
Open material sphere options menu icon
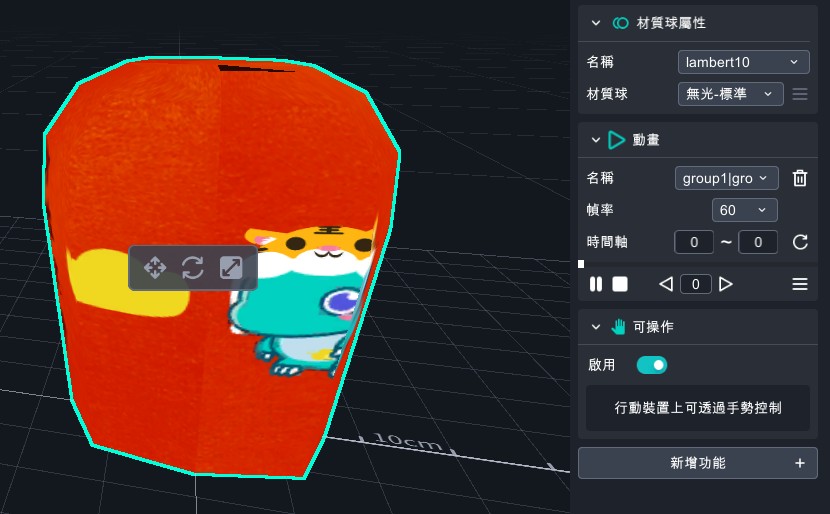click(x=800, y=94)
